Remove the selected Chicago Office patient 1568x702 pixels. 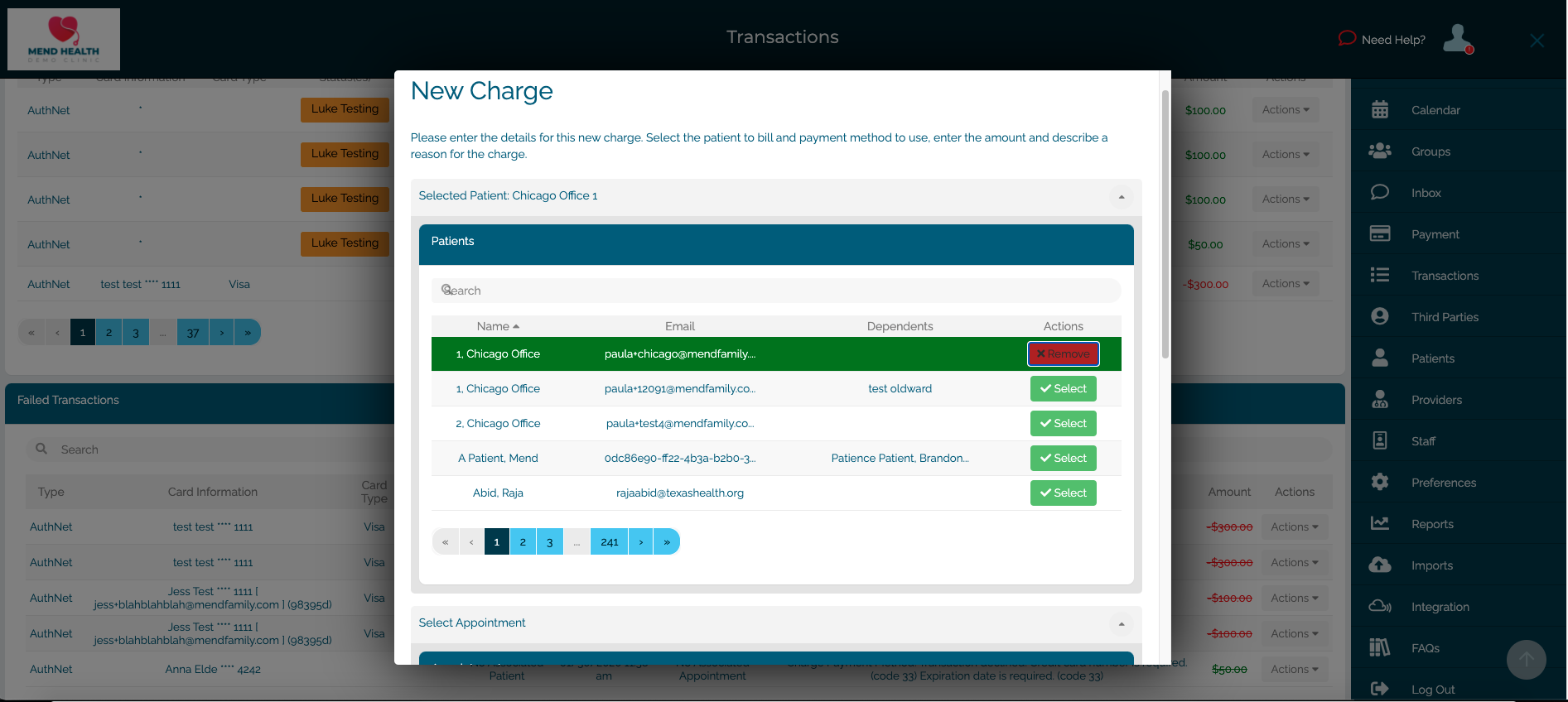pyautogui.click(x=1063, y=353)
